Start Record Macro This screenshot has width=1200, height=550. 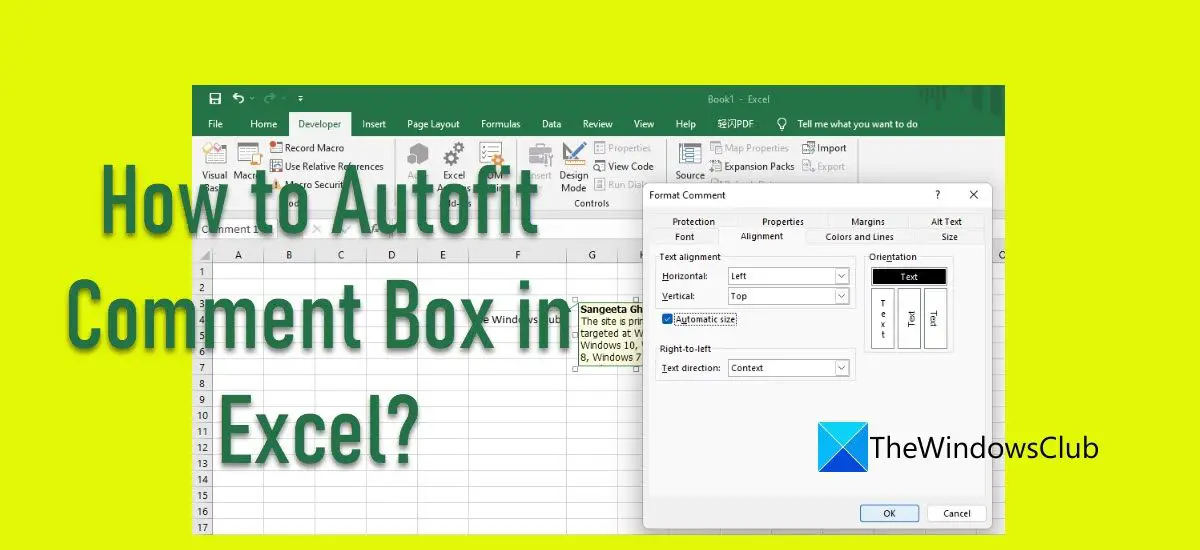[307, 148]
